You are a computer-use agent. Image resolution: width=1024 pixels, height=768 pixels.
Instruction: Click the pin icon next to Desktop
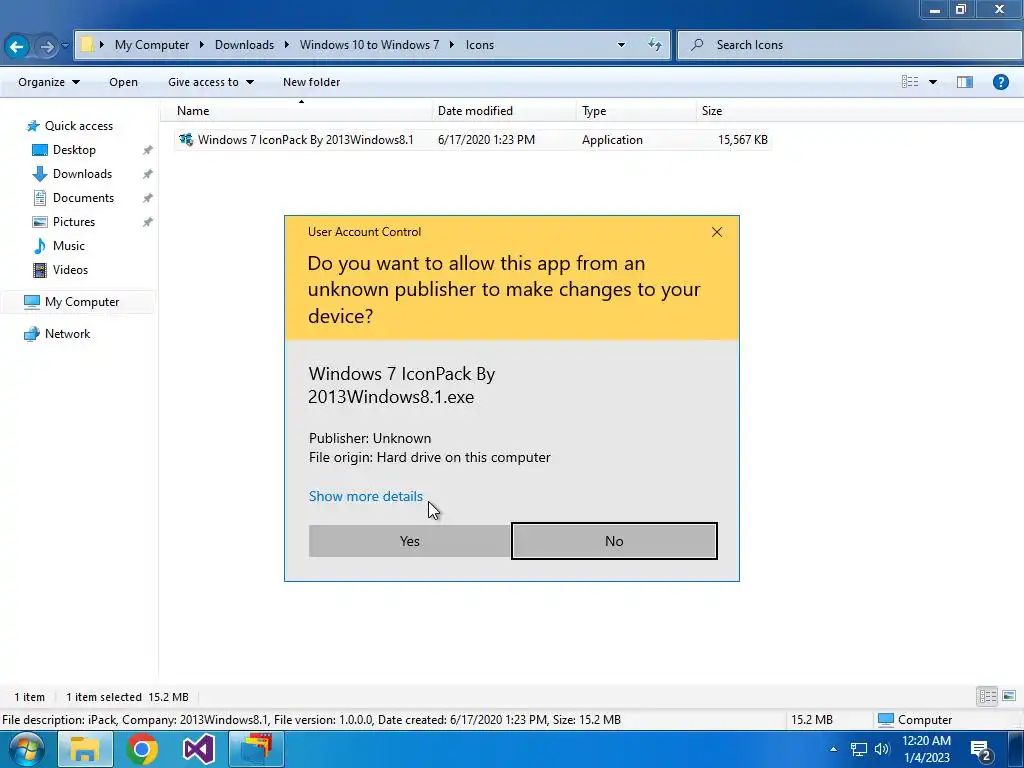click(148, 150)
